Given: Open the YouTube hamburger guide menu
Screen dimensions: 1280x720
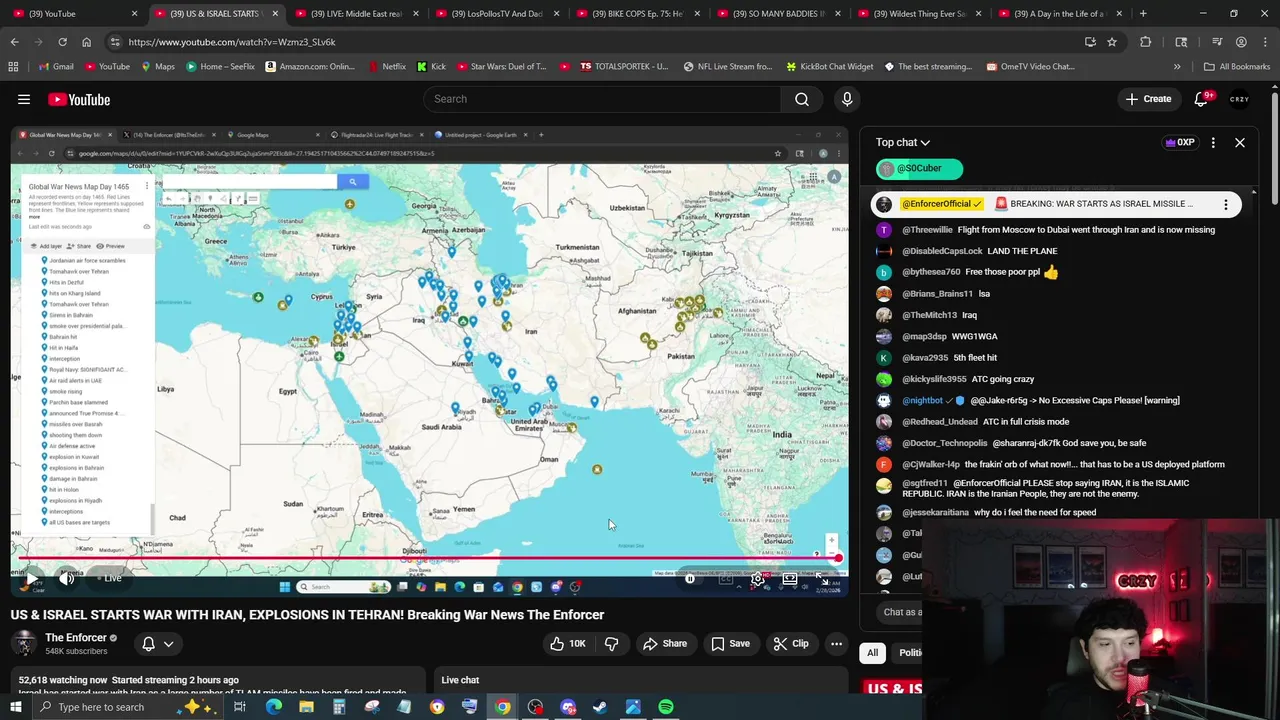Looking at the screenshot, I should point(24,99).
